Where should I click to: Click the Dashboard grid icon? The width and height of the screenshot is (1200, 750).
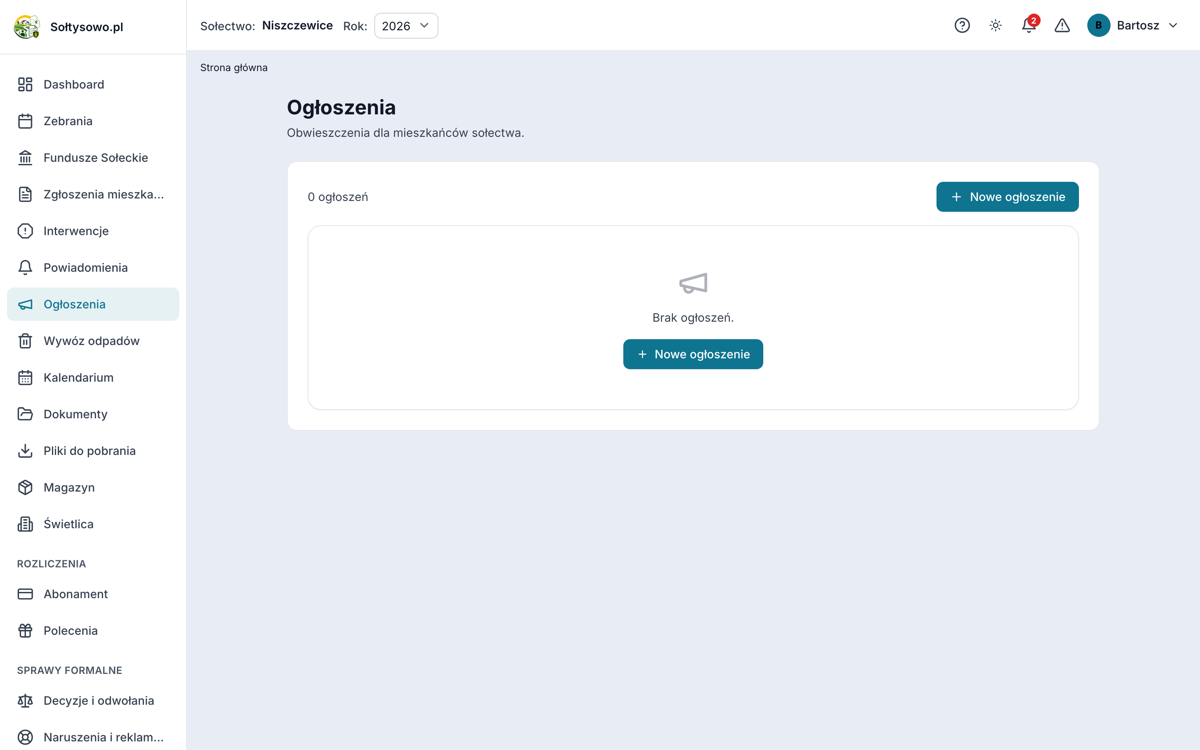coord(25,85)
